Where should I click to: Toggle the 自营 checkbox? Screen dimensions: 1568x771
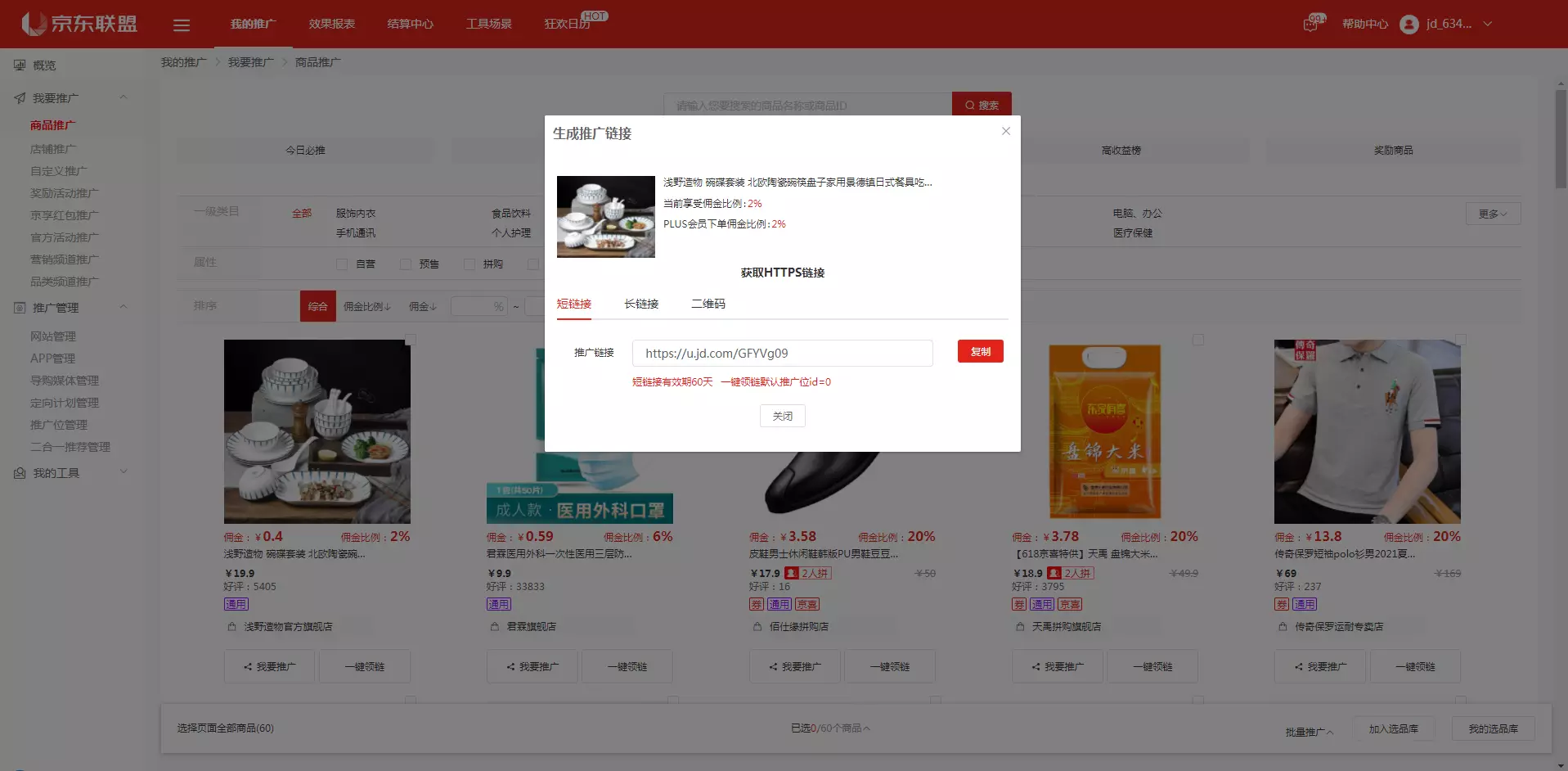[342, 264]
